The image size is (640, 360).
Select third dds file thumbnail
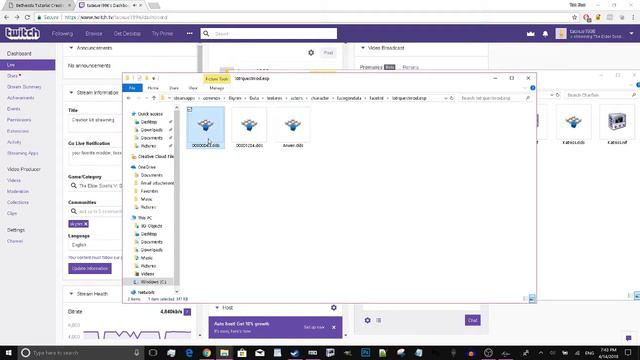click(293, 129)
